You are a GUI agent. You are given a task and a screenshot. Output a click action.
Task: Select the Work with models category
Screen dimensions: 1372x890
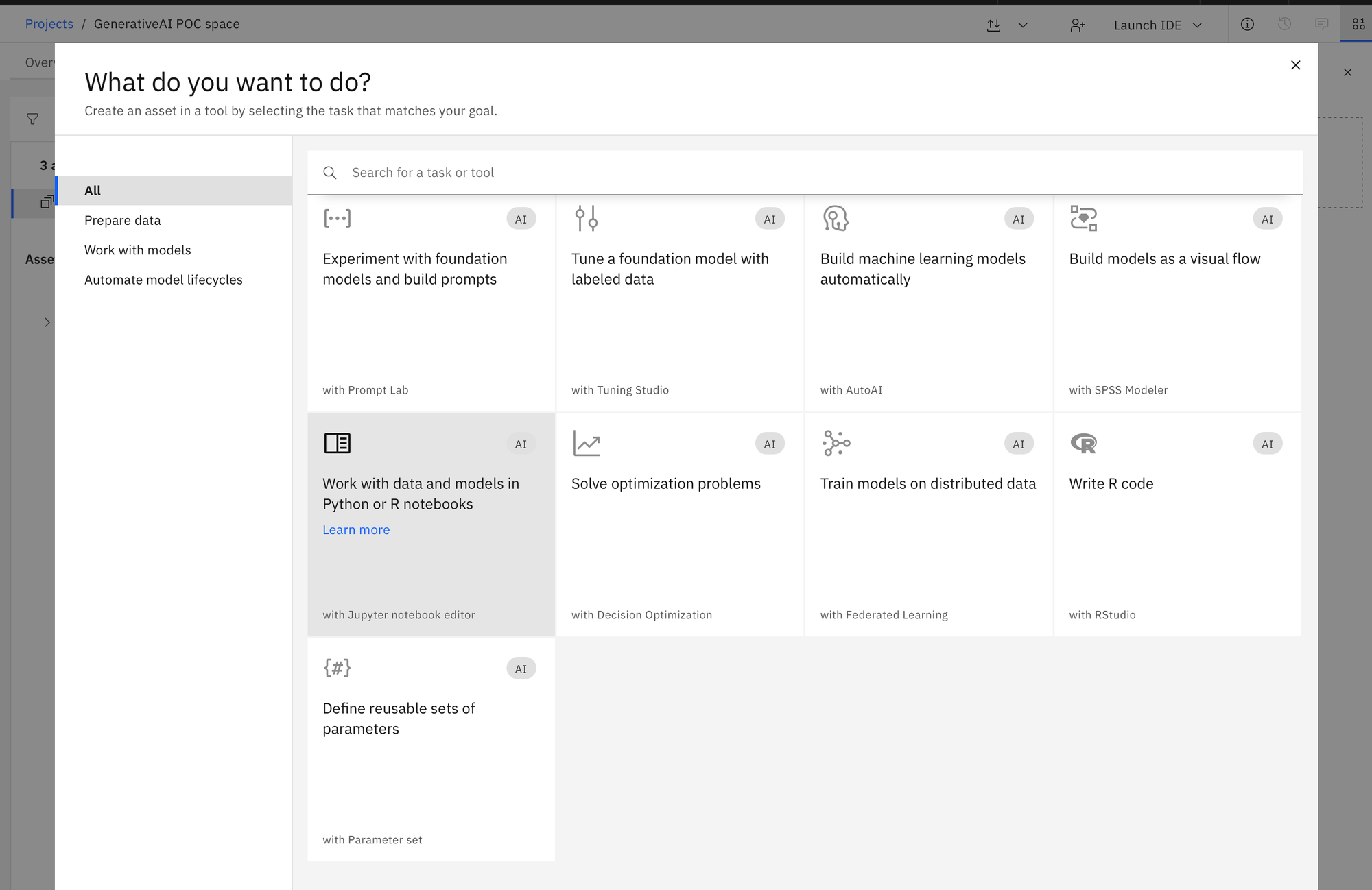tap(138, 249)
